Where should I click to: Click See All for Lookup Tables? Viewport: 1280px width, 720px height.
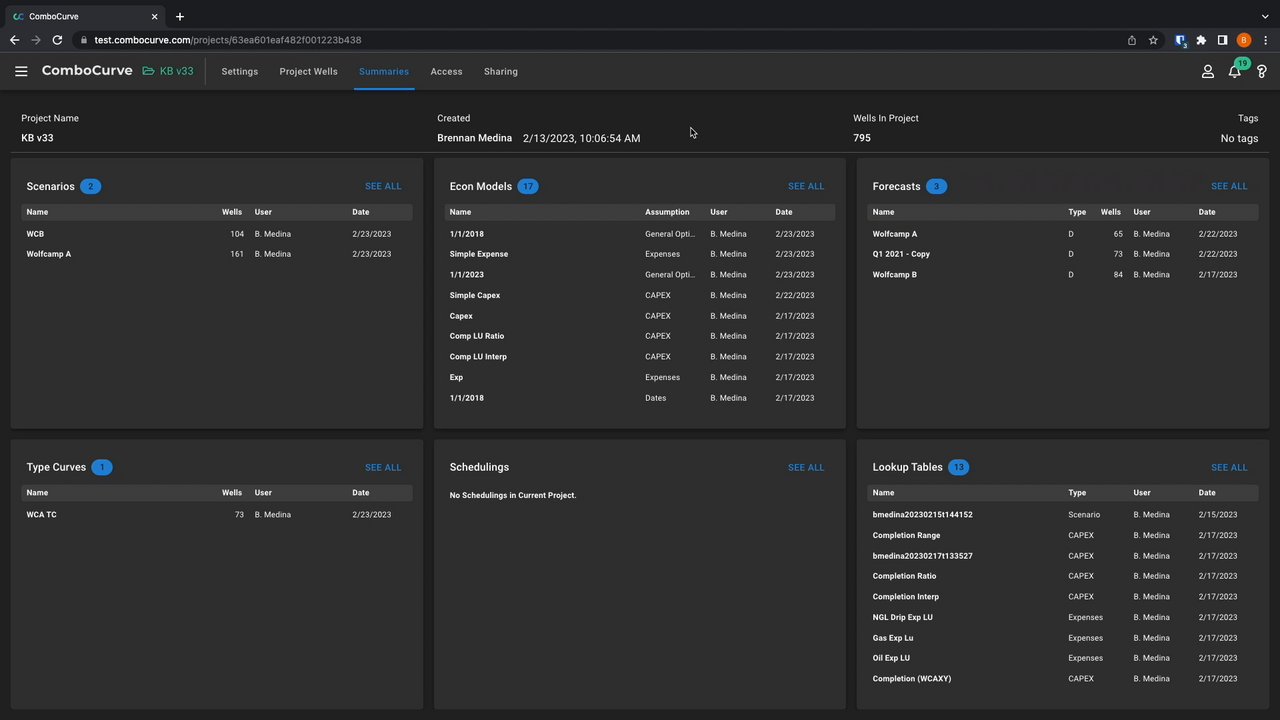tap(1229, 467)
